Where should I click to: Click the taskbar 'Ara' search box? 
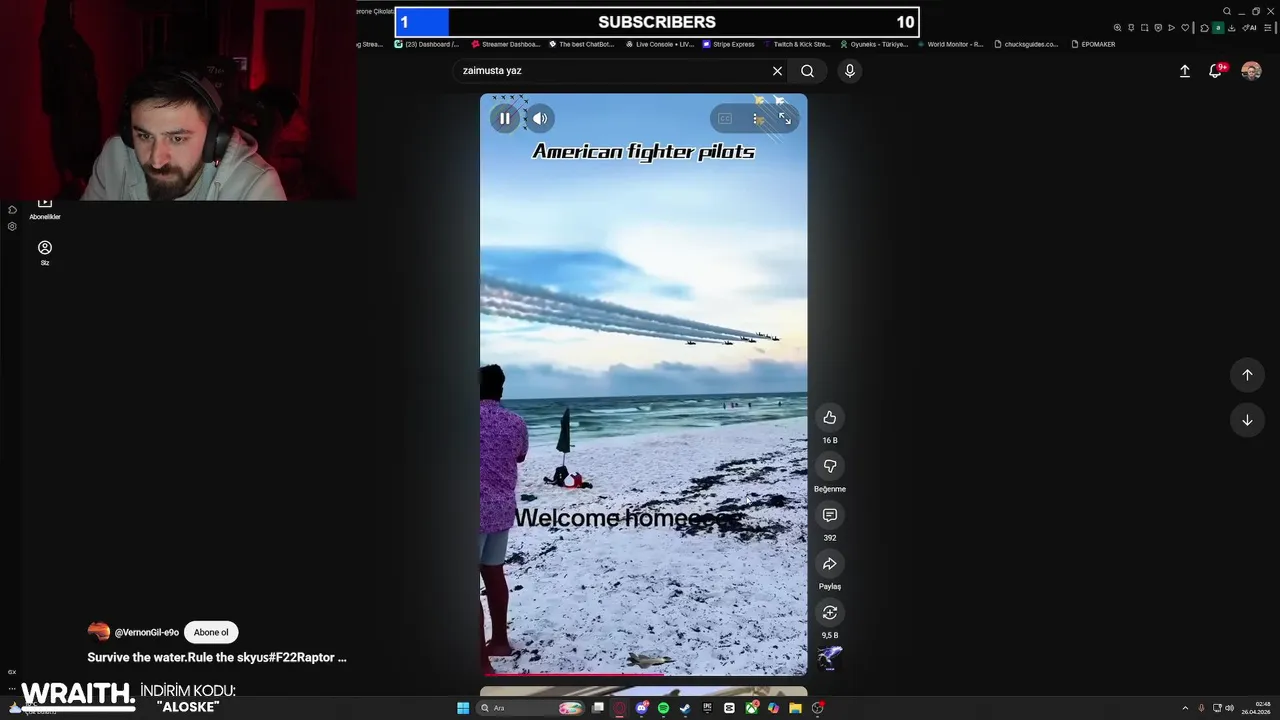[x=531, y=708]
